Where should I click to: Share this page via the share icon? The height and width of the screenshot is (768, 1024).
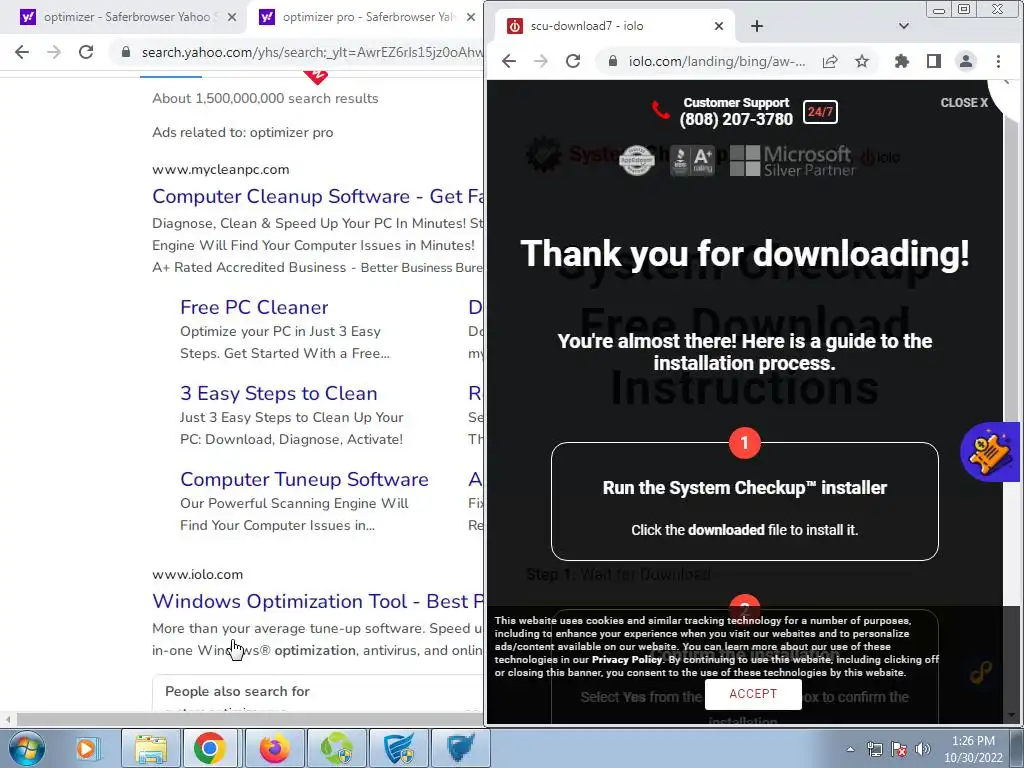click(x=829, y=61)
